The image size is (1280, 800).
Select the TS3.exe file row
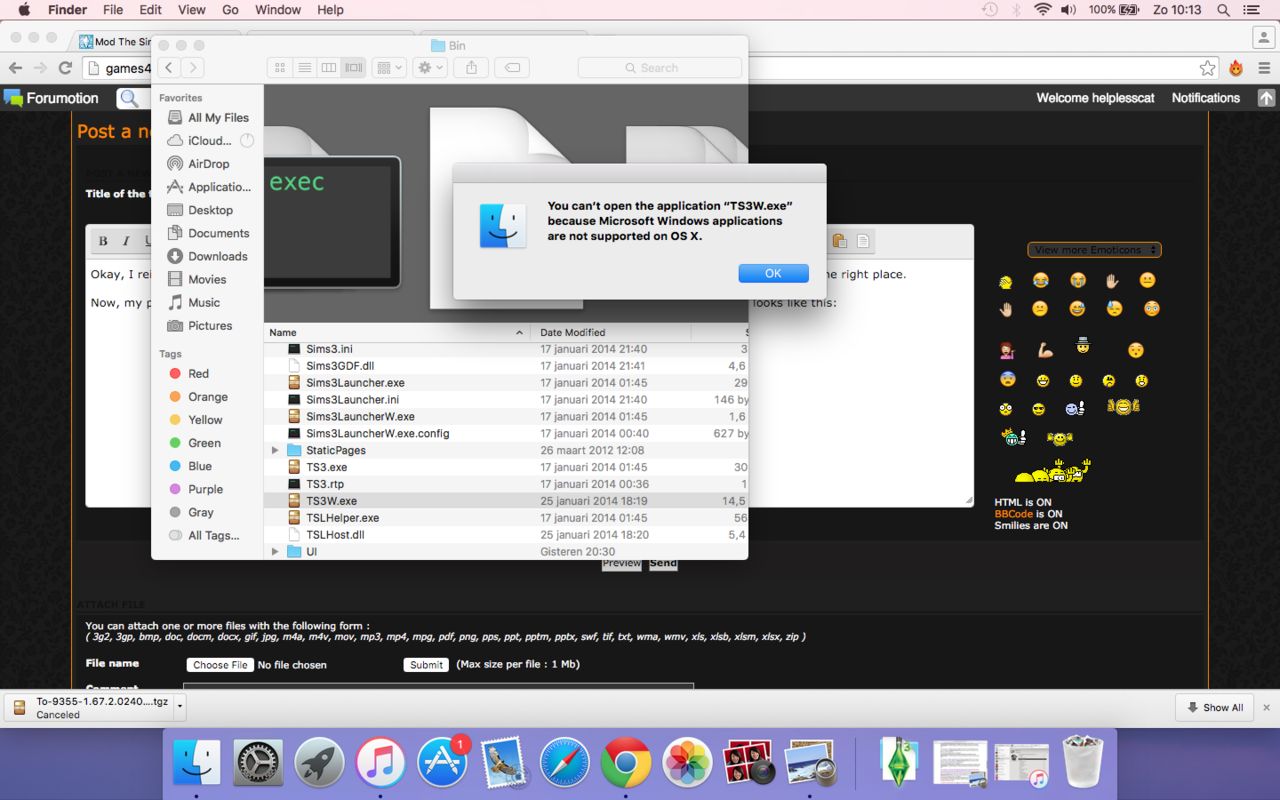(x=506, y=467)
